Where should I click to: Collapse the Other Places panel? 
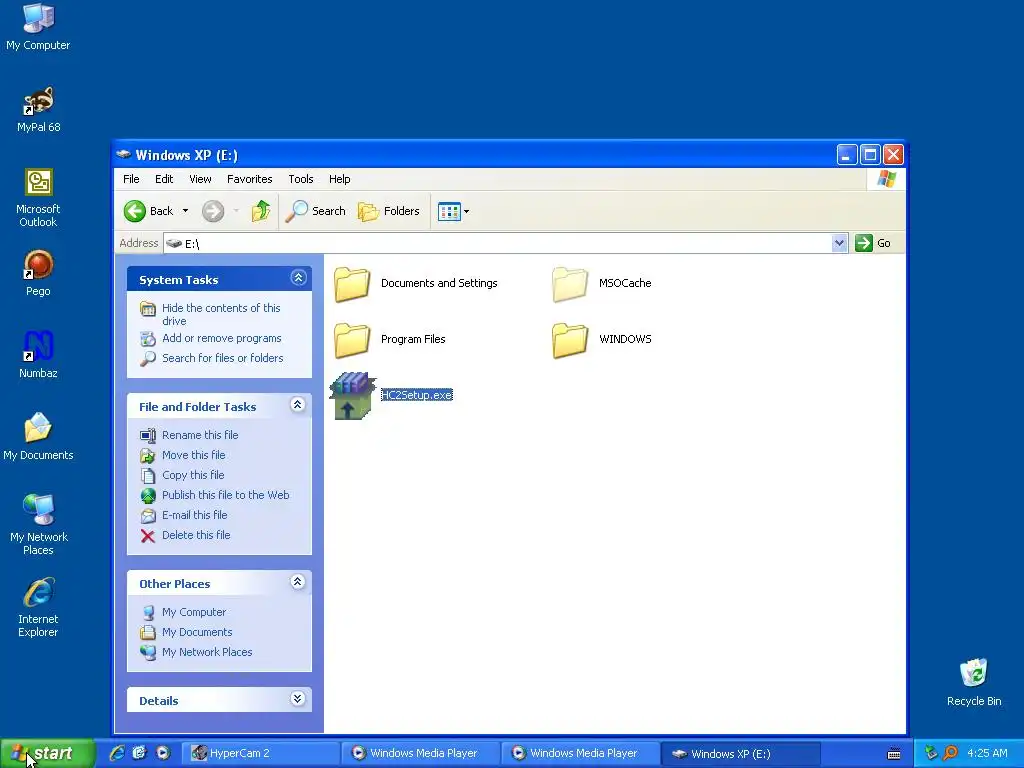(x=298, y=582)
